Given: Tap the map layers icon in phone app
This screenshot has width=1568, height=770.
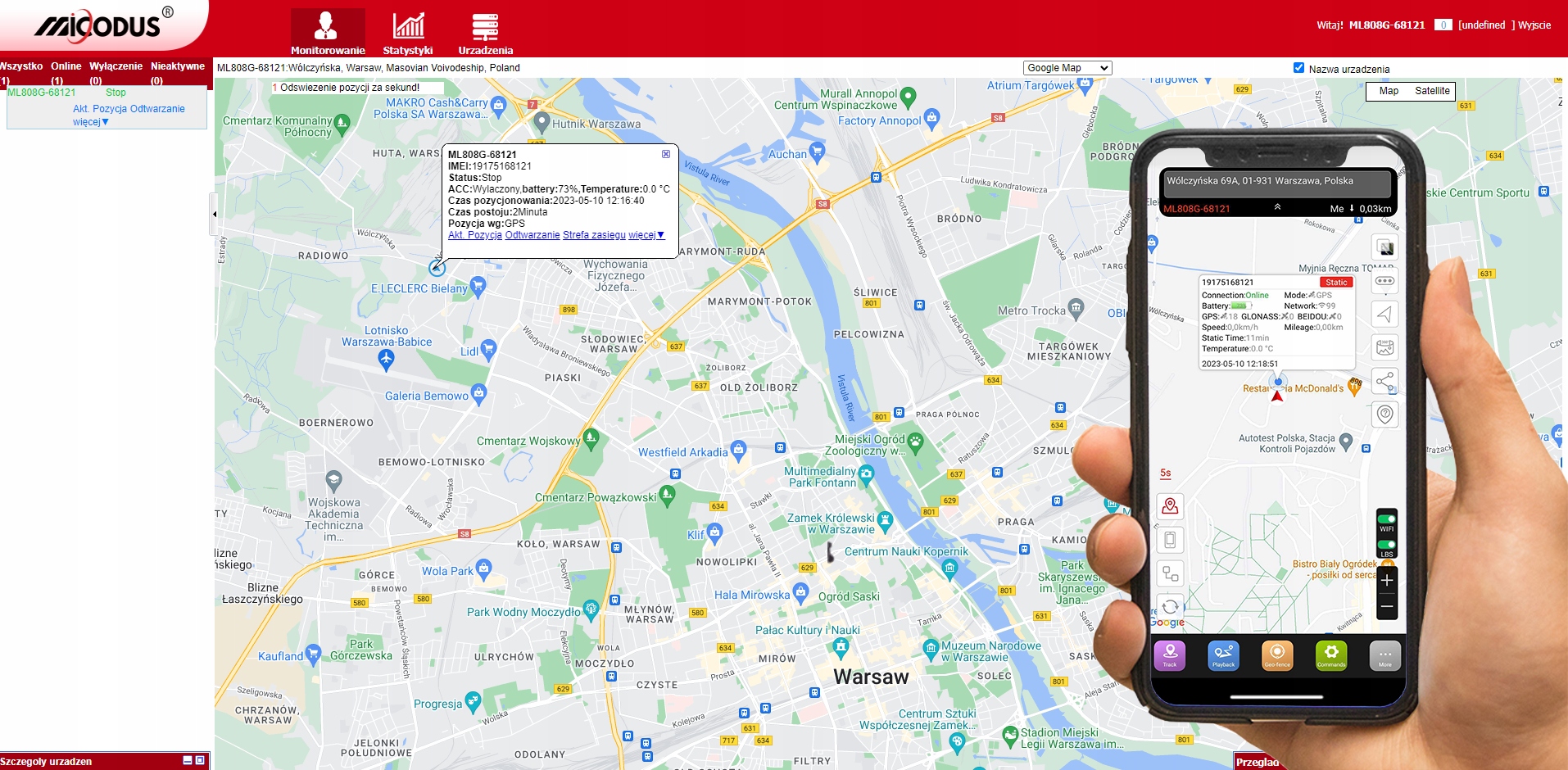Looking at the screenshot, I should point(1385,247).
